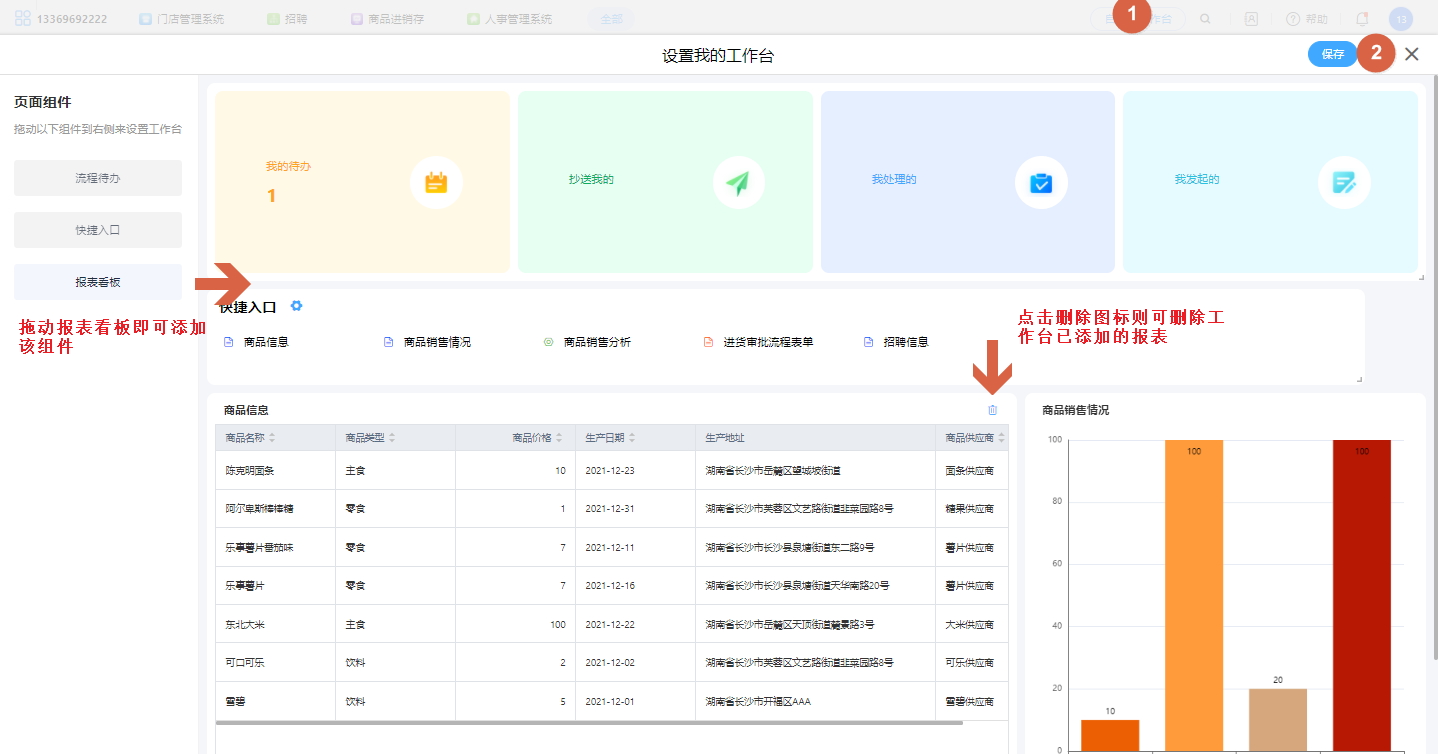Click the 我处理的 clipboard icon
1438x754 pixels.
point(1041,183)
